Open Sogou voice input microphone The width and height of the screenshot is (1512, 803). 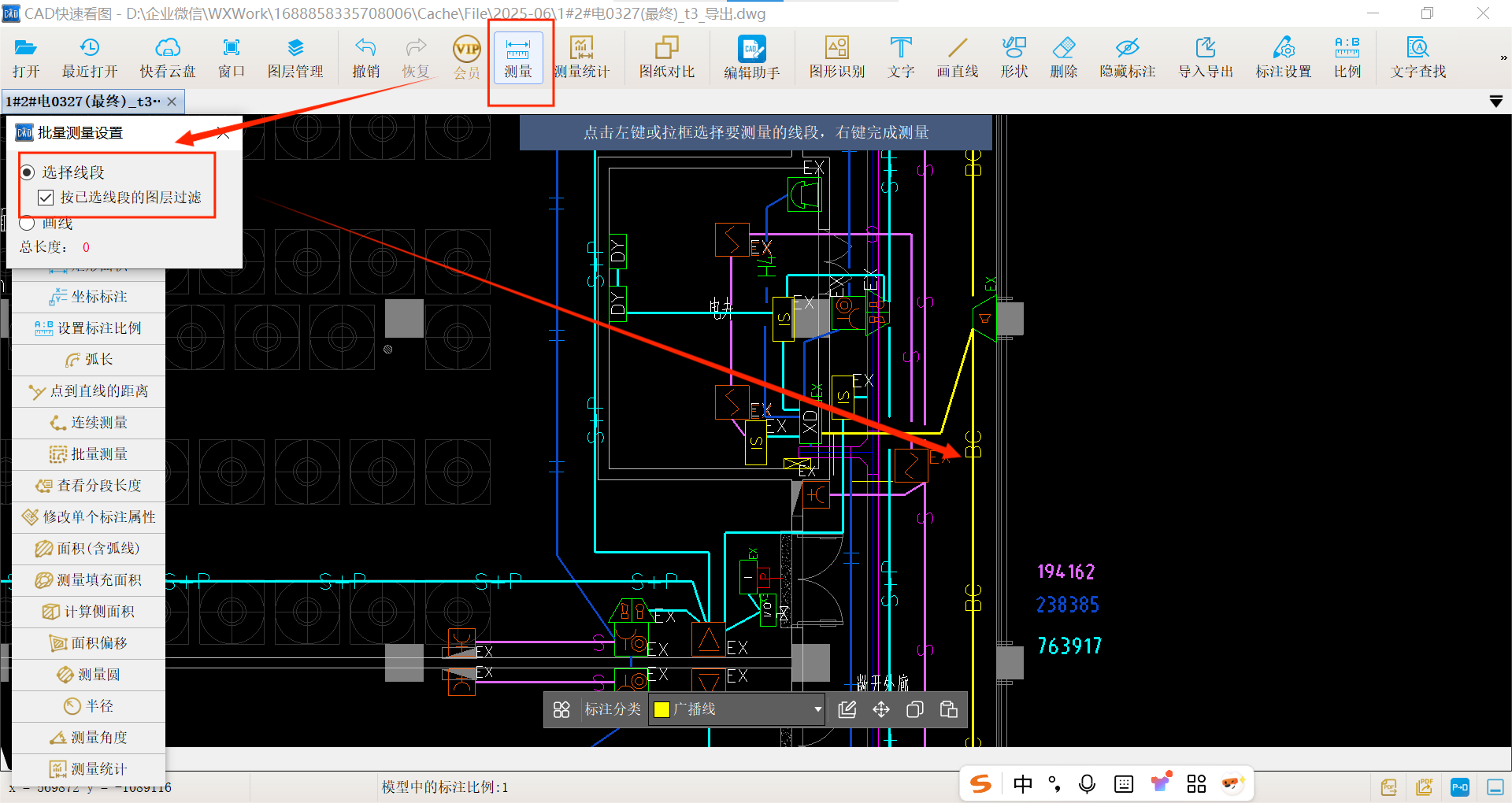tap(1088, 784)
